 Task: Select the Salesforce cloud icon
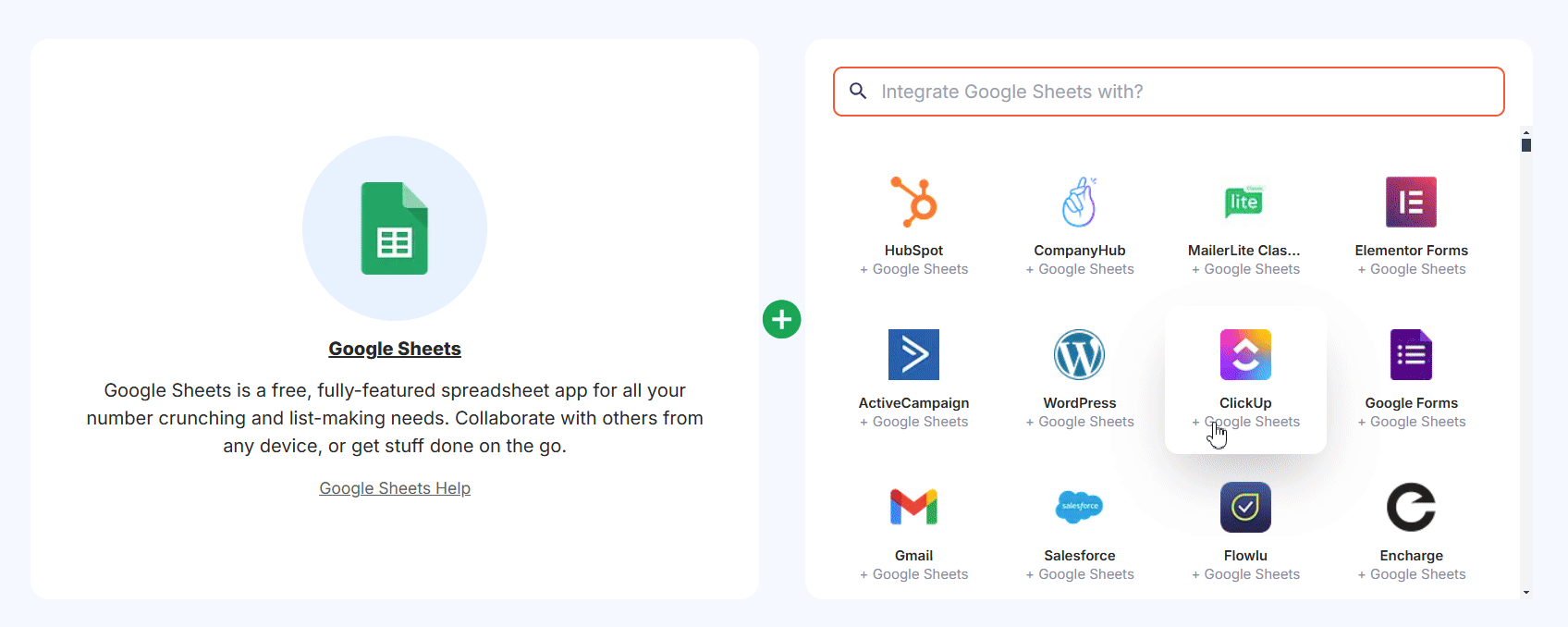[1079, 507]
